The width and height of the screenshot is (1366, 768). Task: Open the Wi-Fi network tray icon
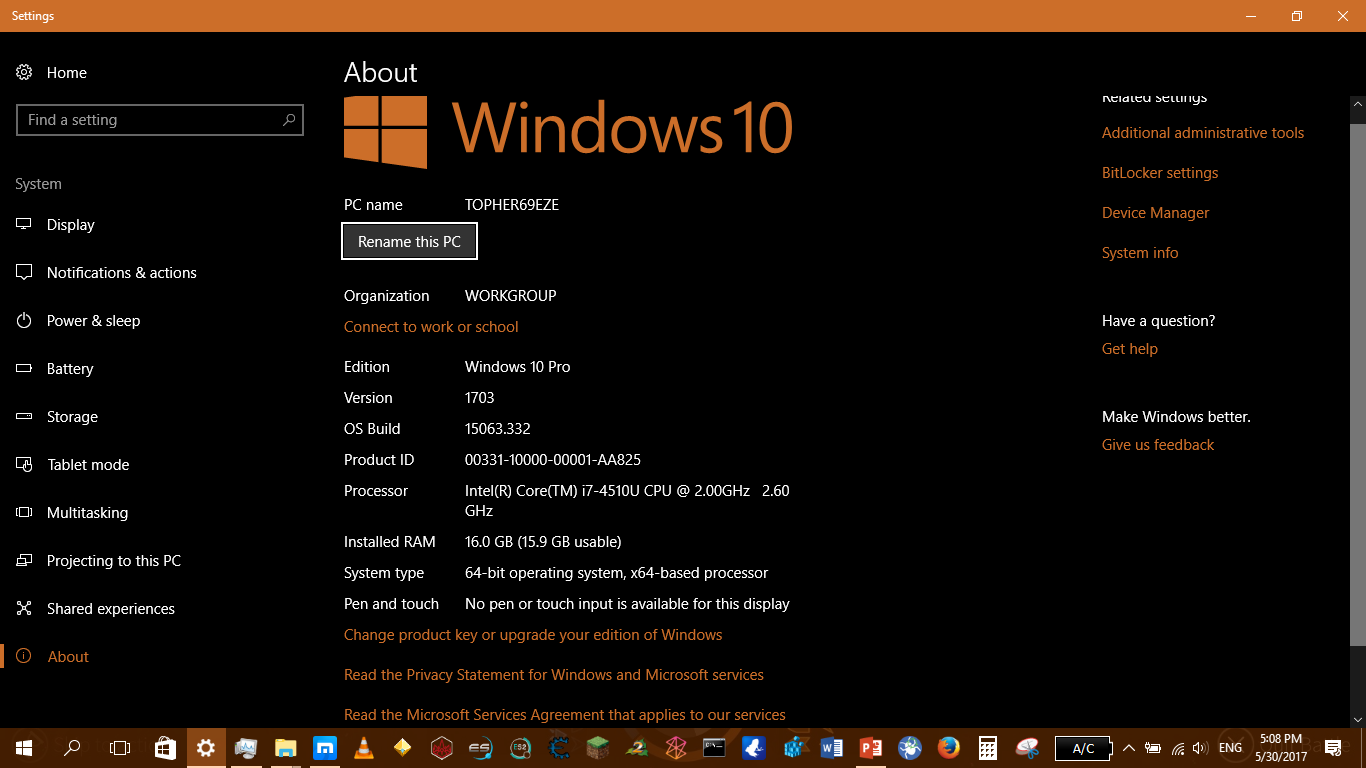[1178, 748]
